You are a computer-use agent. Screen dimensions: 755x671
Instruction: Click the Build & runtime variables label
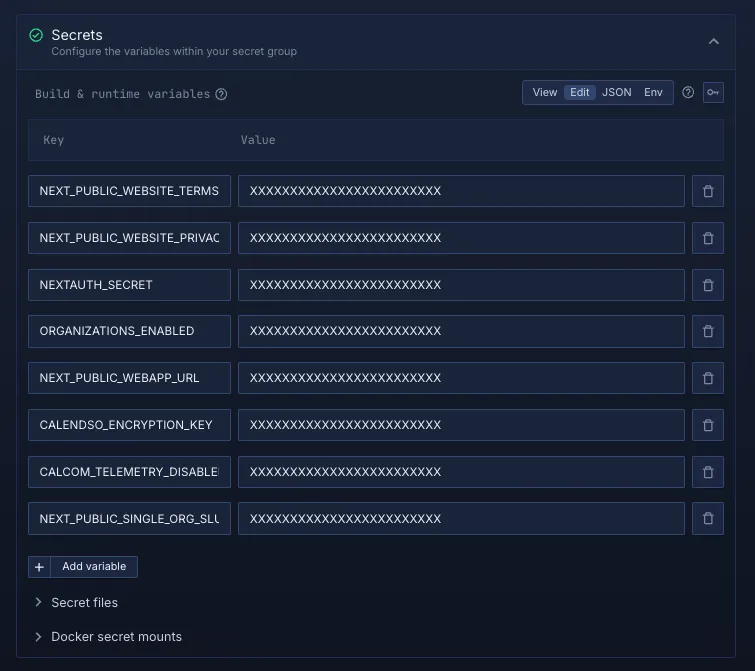[x=122, y=94]
